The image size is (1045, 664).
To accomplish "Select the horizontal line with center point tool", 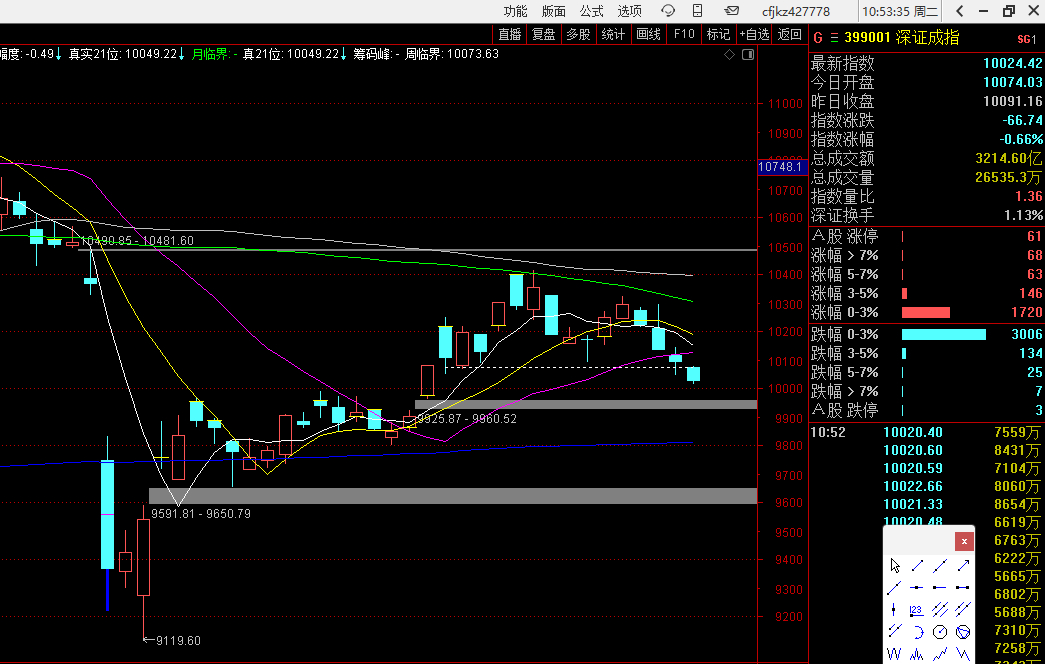I will 917,587.
